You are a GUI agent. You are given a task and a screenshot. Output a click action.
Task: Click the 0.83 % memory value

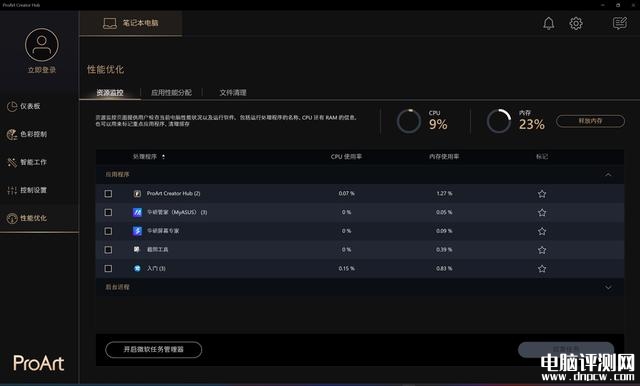pos(444,268)
